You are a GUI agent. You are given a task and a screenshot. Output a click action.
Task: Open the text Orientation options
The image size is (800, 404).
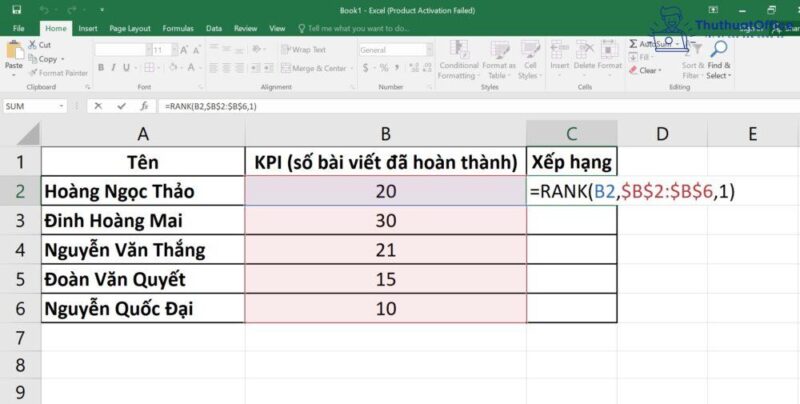click(x=257, y=49)
